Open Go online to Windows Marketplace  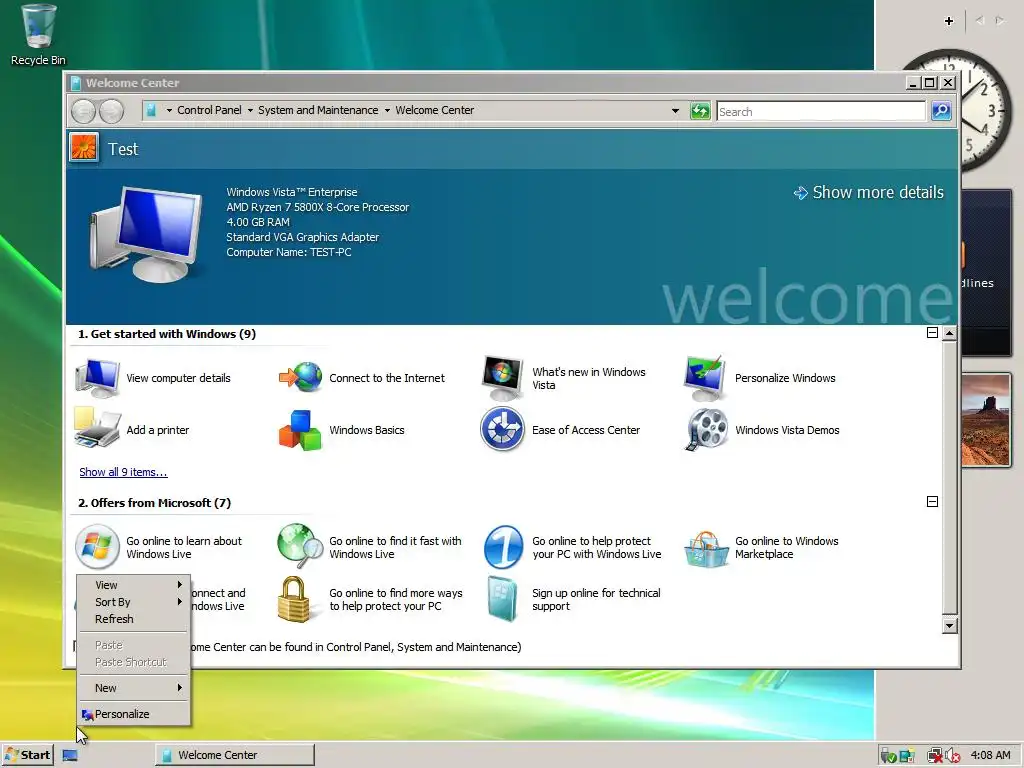tap(761, 547)
